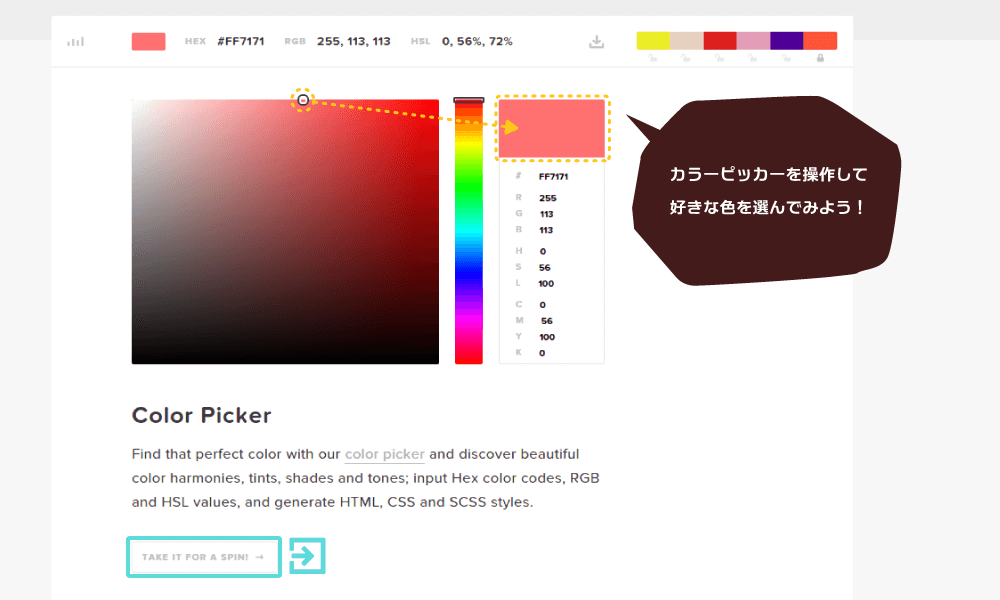Click the Y field showing 100
The width and height of the screenshot is (1000, 600).
pos(547,337)
